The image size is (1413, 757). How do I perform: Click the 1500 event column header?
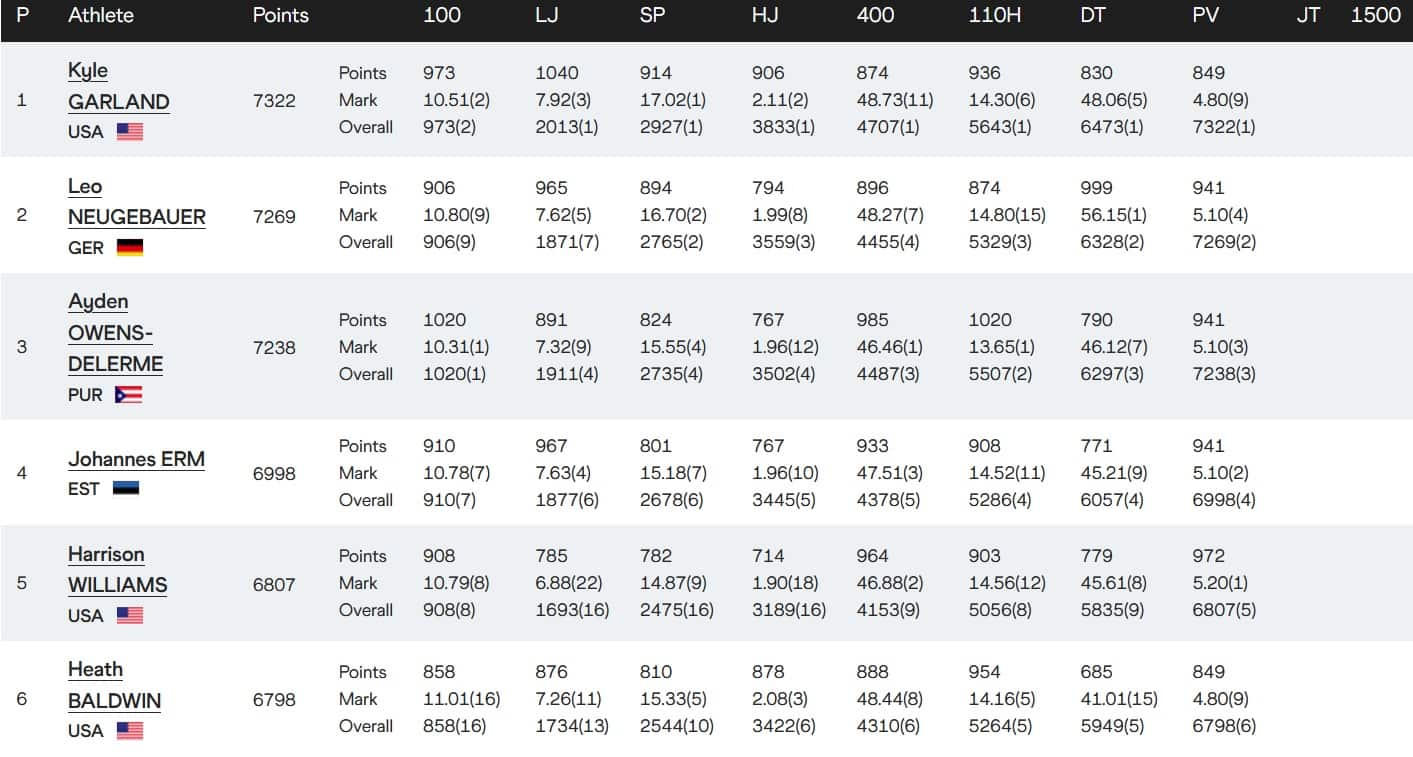click(x=1375, y=16)
